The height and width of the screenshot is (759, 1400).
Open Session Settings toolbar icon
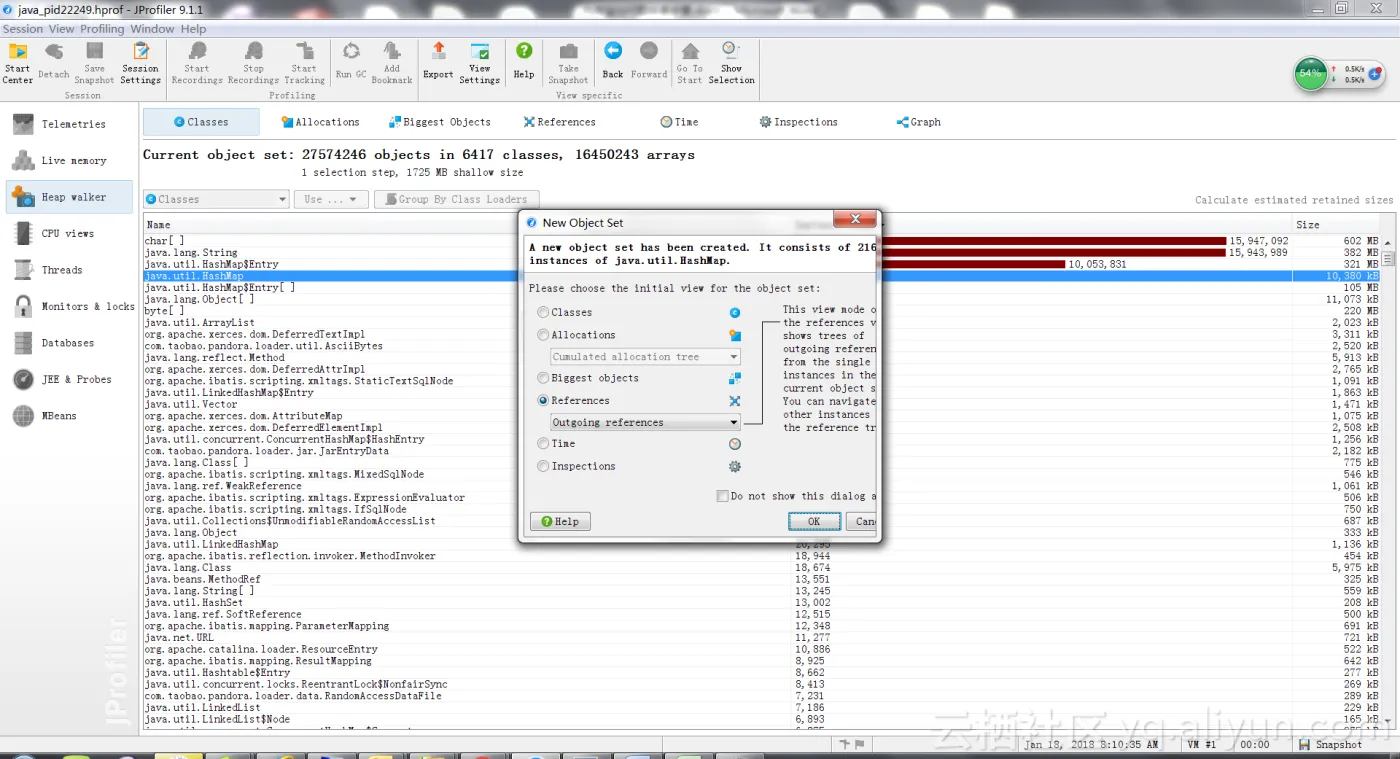click(141, 62)
